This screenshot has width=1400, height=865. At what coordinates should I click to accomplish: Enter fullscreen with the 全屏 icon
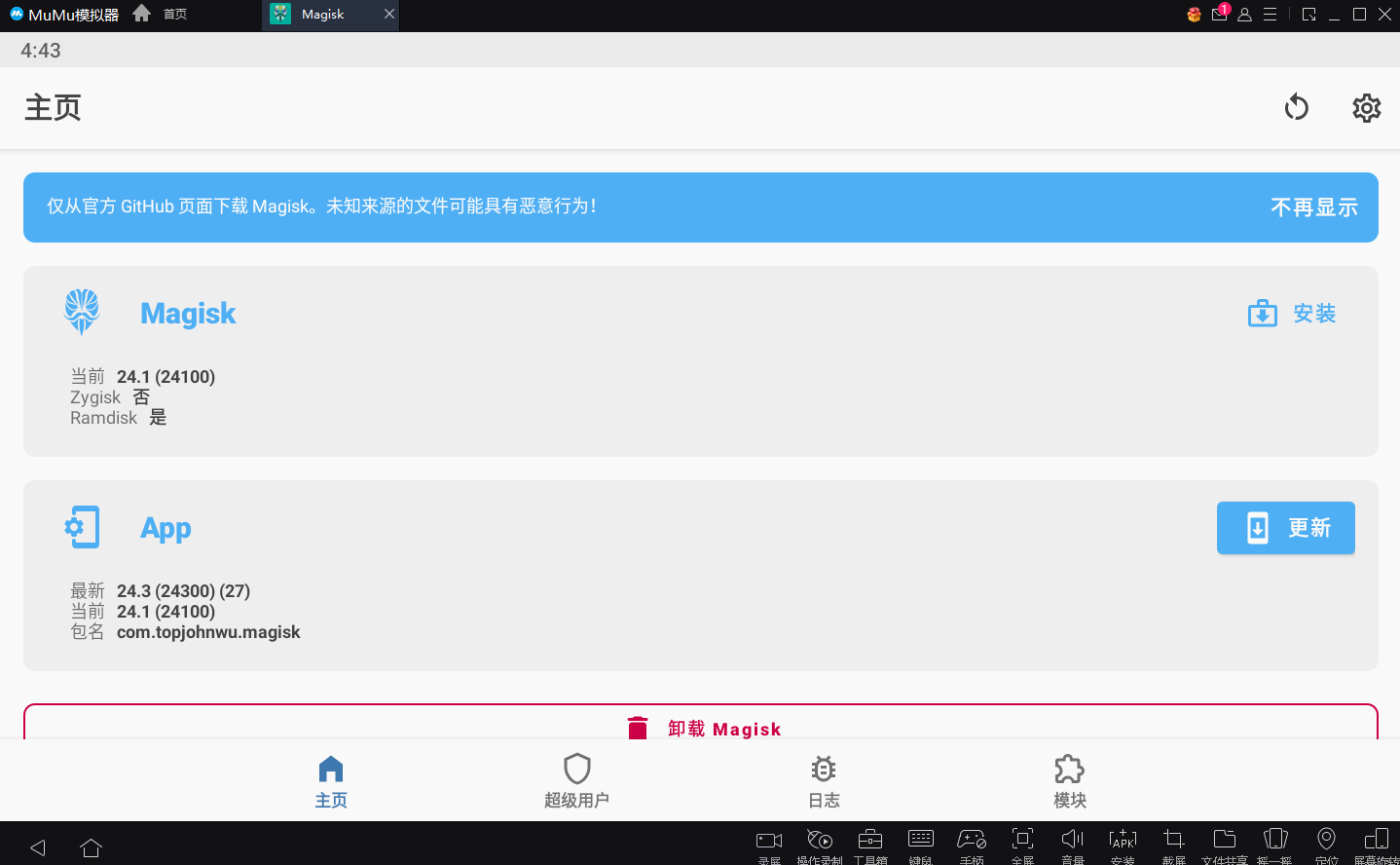(1021, 840)
